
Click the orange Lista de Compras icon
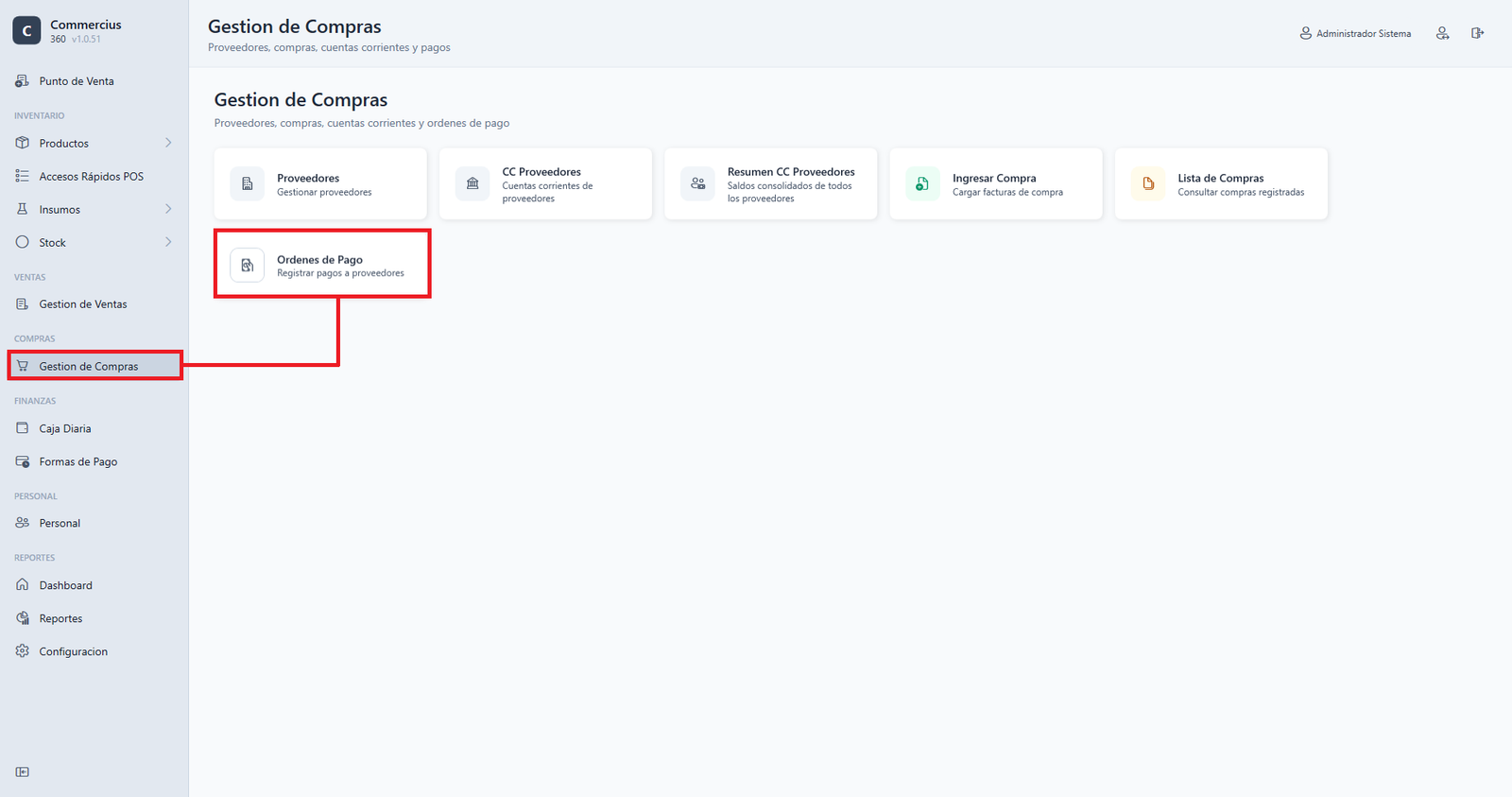[x=1148, y=183]
